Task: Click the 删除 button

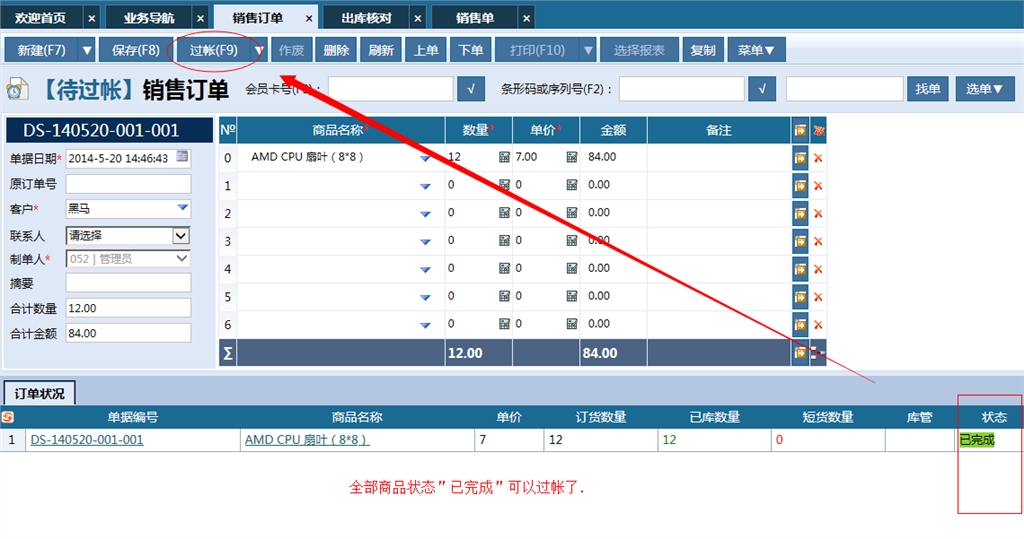Action: tap(336, 50)
